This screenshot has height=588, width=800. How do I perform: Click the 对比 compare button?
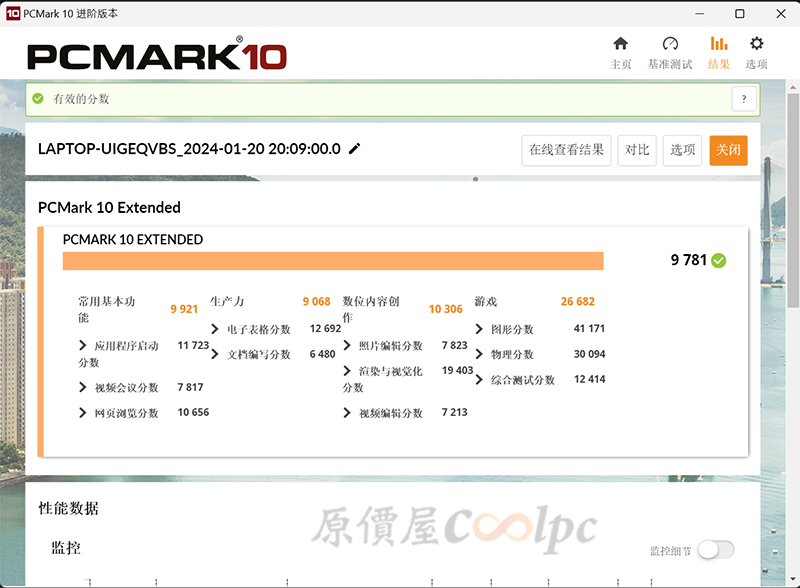[x=637, y=151]
